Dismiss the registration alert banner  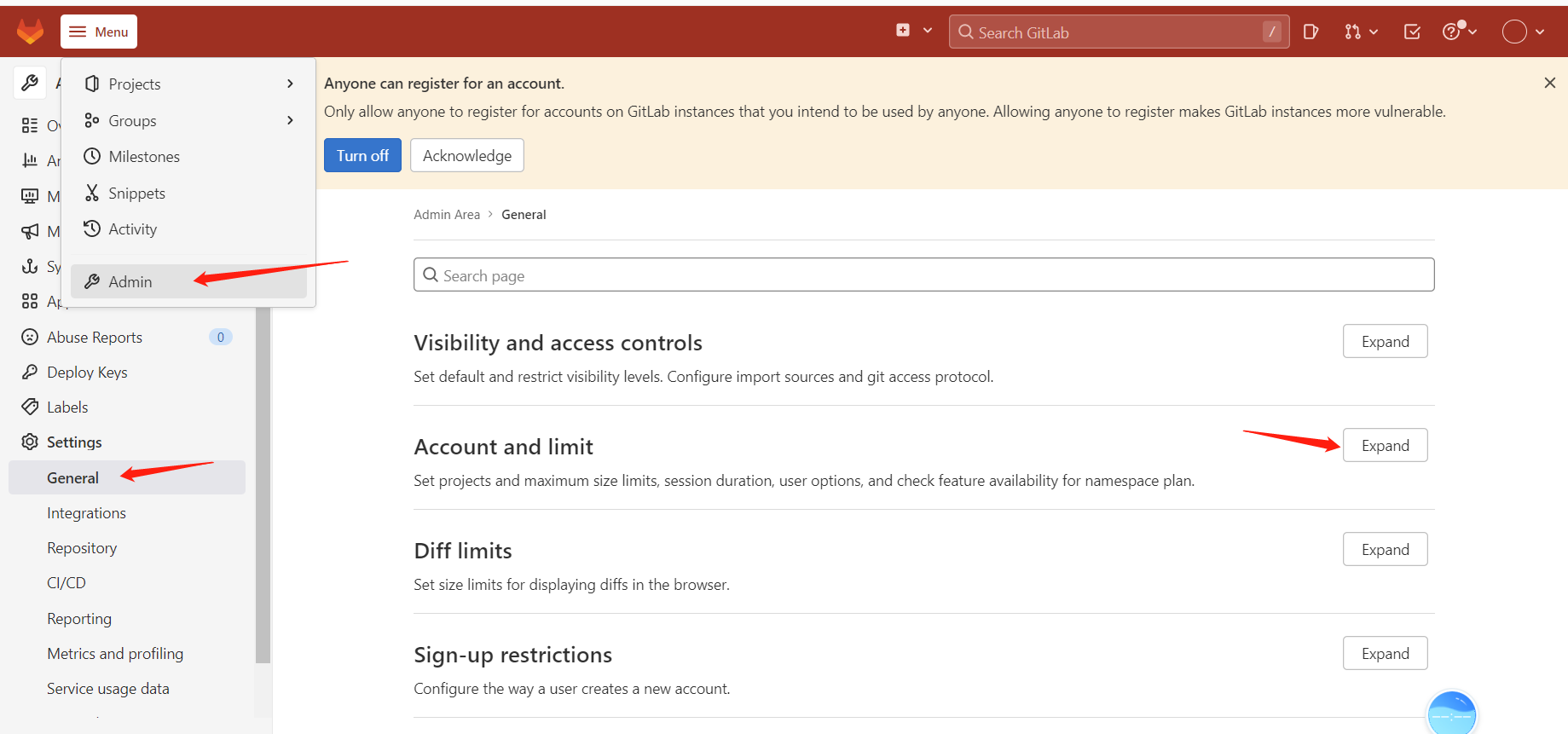(x=1550, y=83)
